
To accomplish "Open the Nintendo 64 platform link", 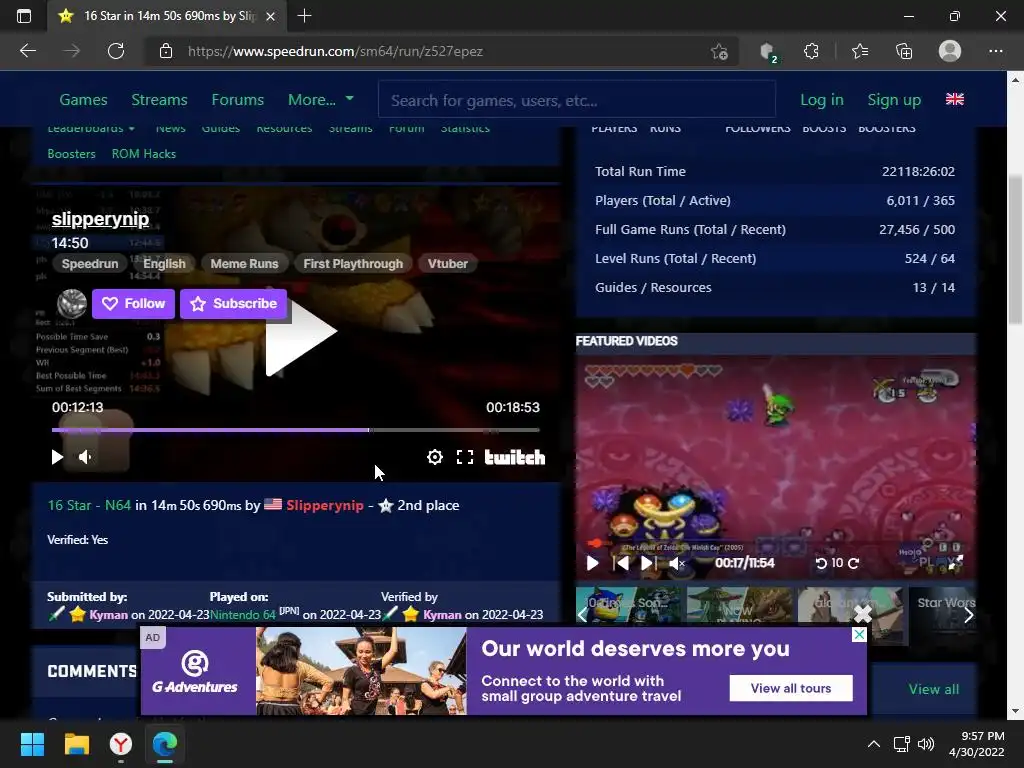I will [x=243, y=615].
